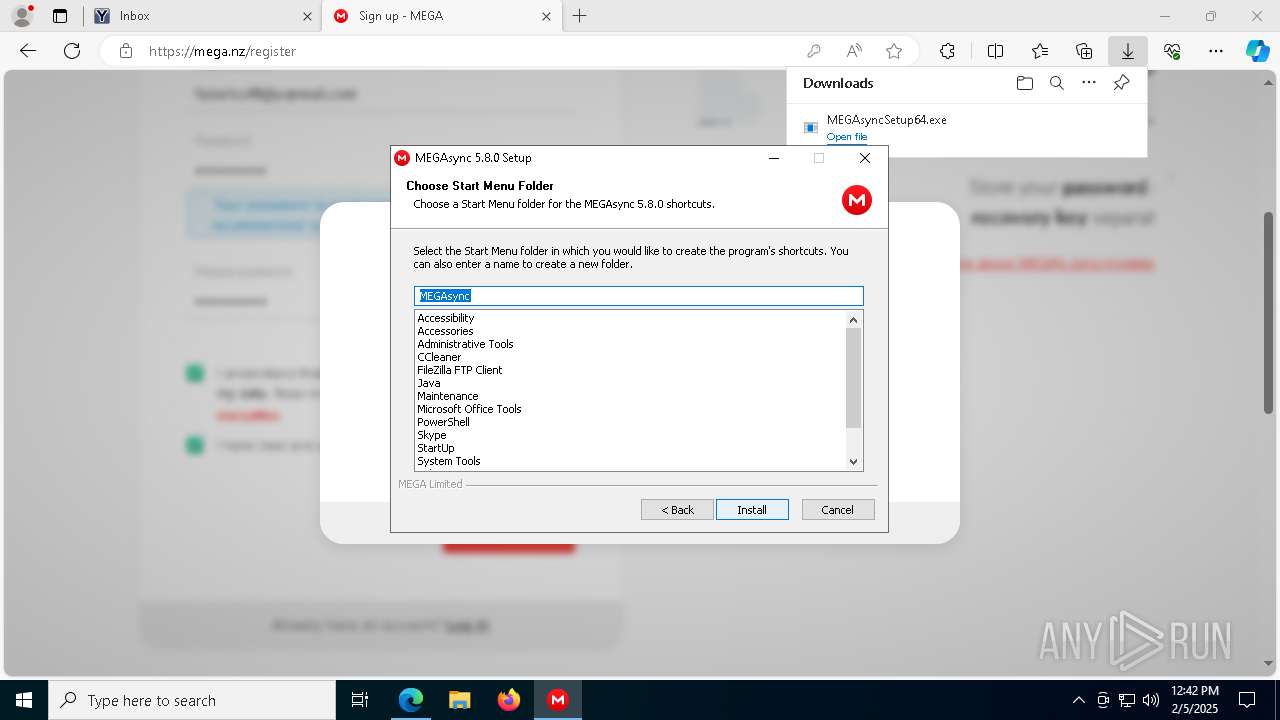Open Browser essentials icon
The image size is (1280, 720).
point(1172,51)
